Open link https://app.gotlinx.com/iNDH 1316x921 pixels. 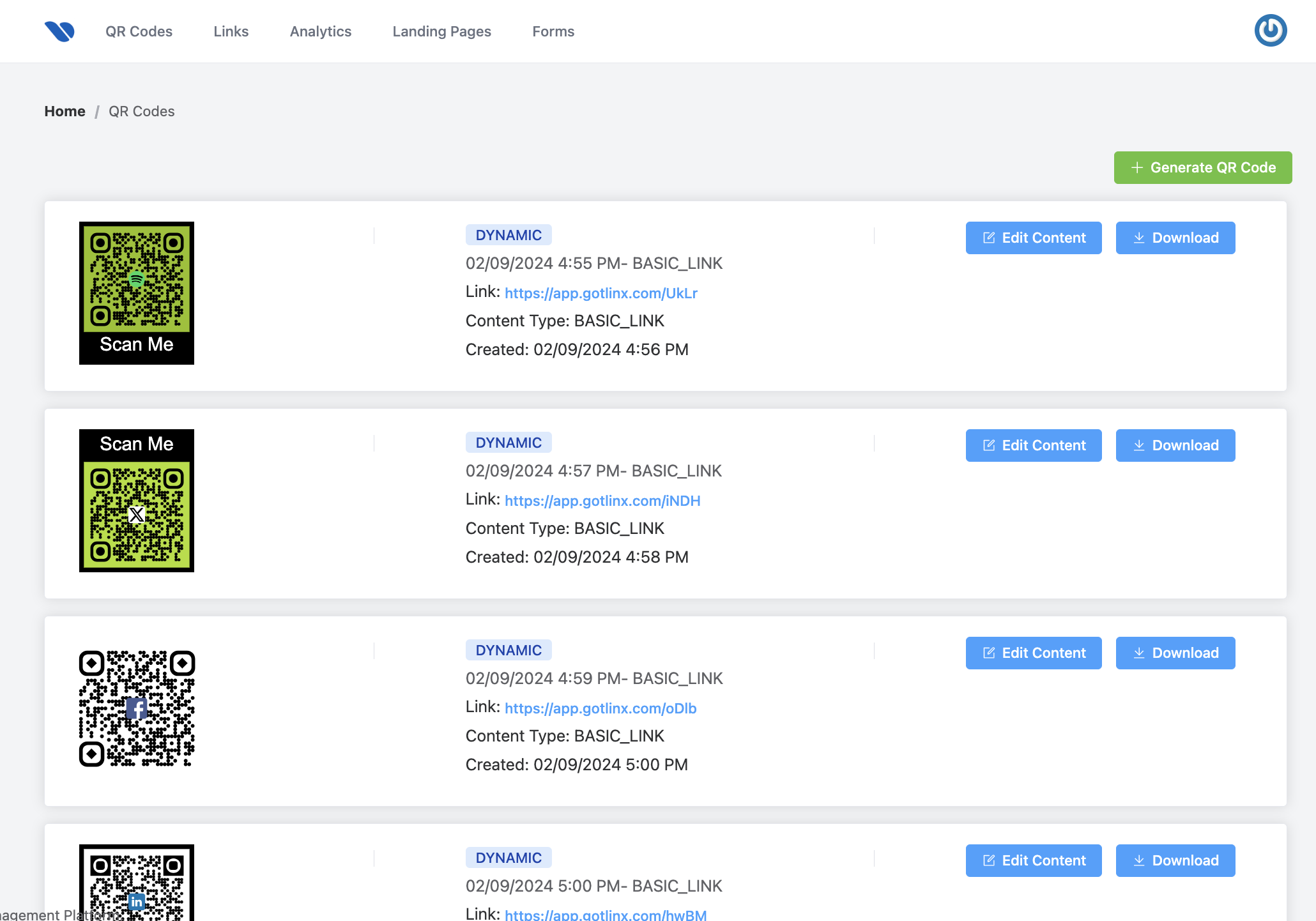602,501
